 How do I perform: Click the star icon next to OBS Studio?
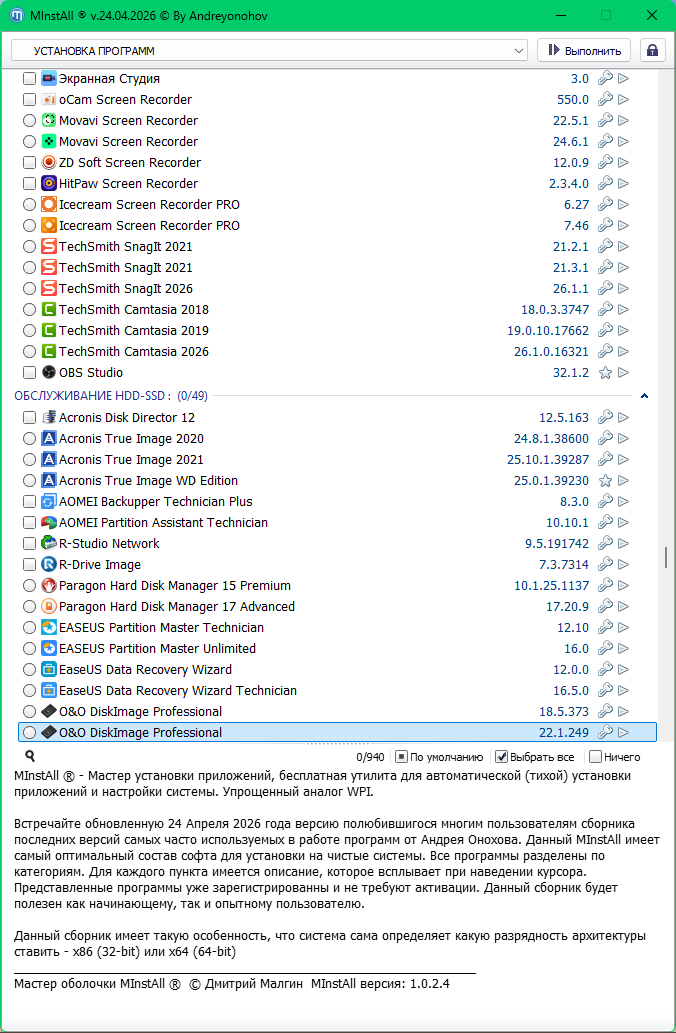pos(605,373)
